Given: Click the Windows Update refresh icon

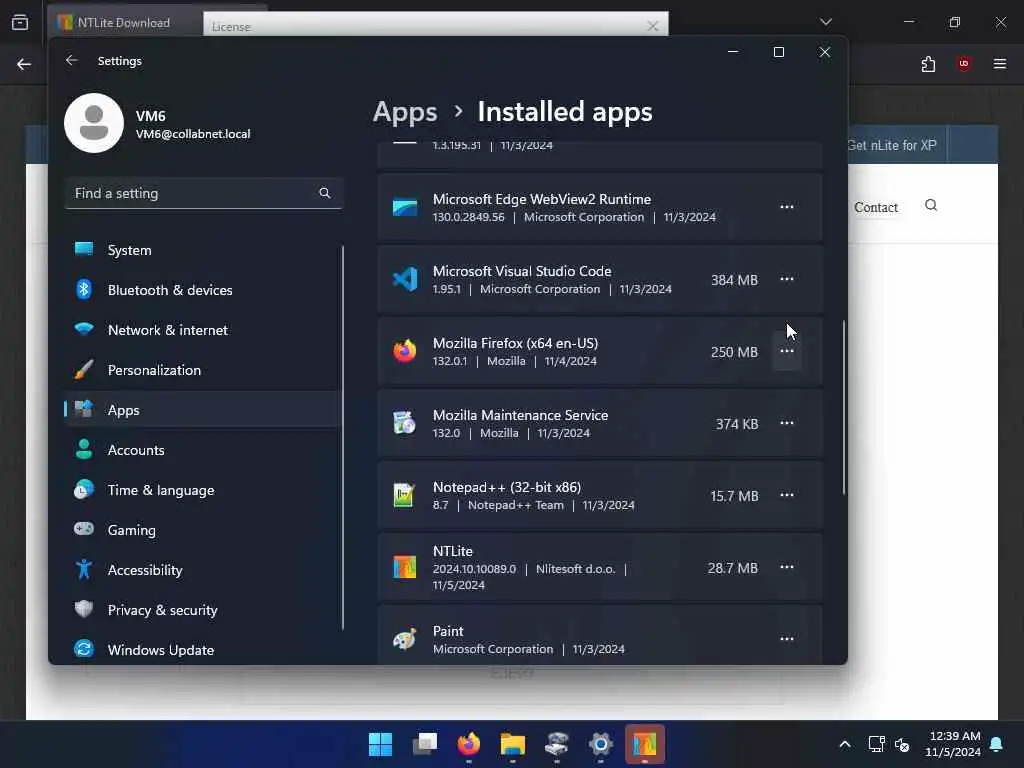Looking at the screenshot, I should [84, 648].
